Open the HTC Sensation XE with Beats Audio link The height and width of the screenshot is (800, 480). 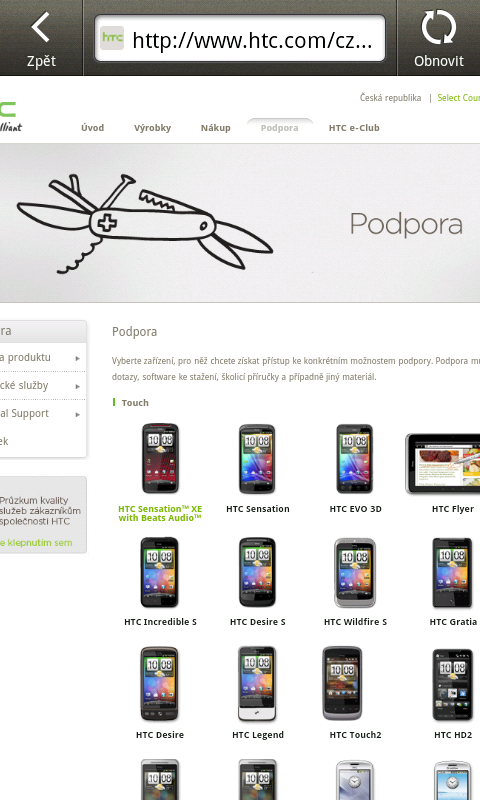[160, 513]
